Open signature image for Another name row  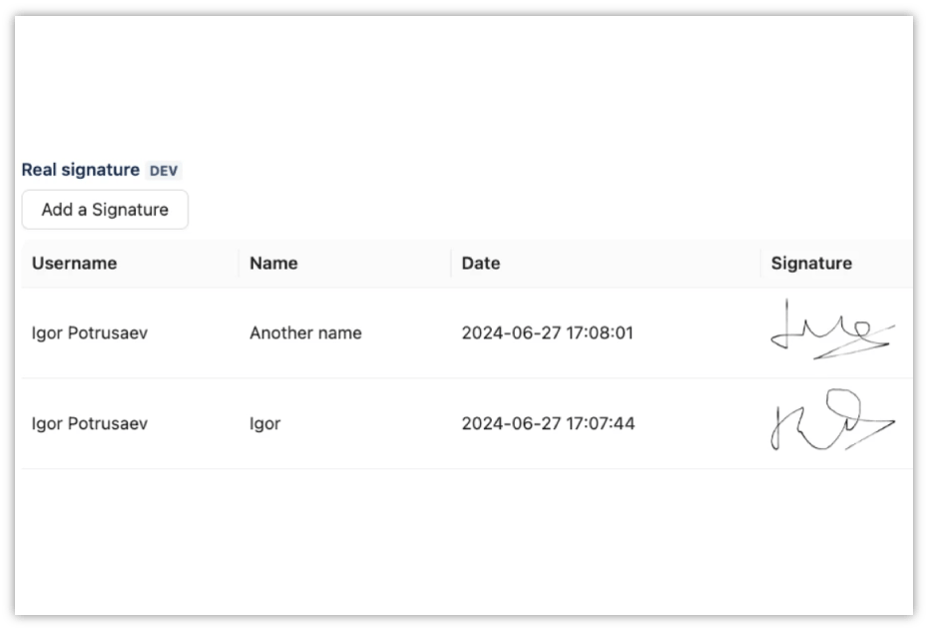833,329
